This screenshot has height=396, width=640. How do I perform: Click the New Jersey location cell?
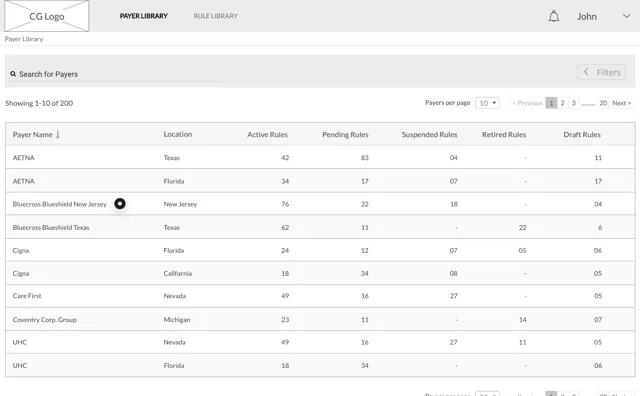[x=180, y=204]
